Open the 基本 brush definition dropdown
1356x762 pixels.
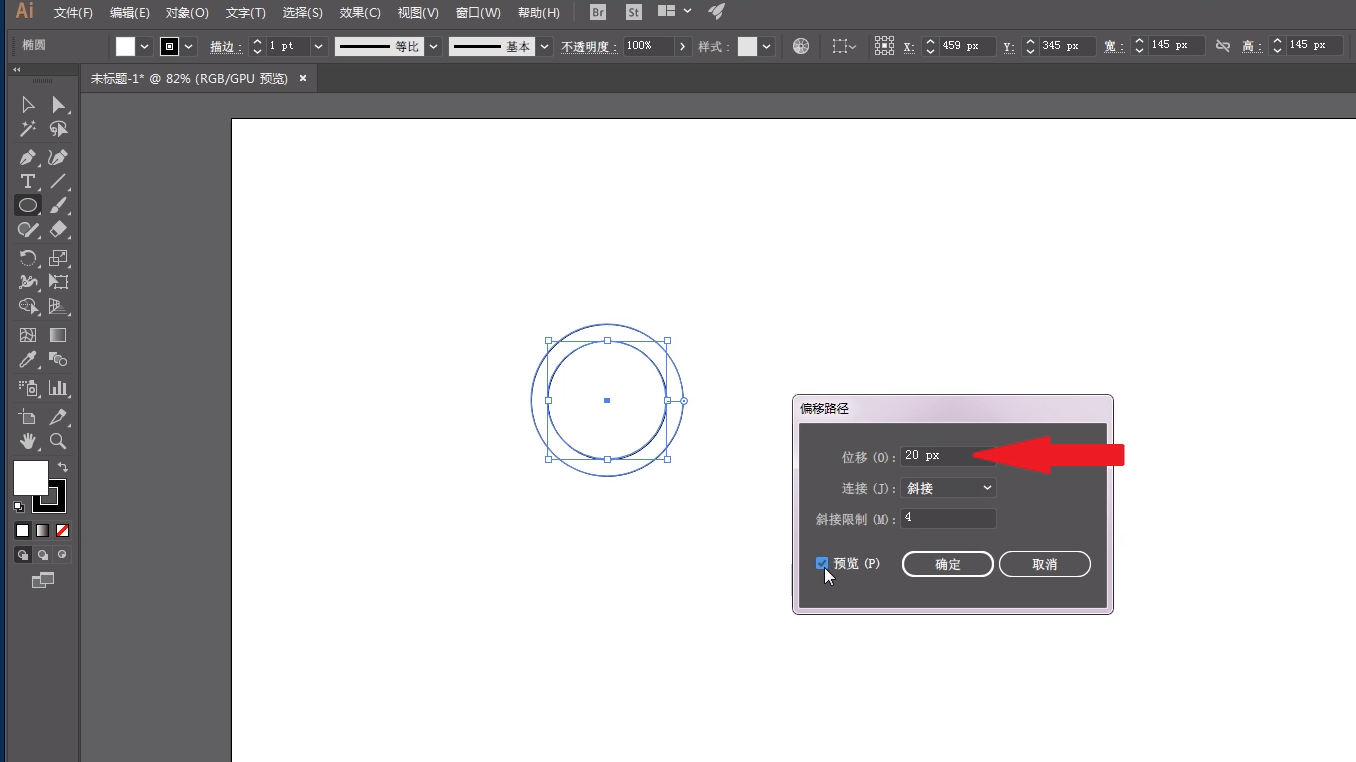(x=545, y=46)
